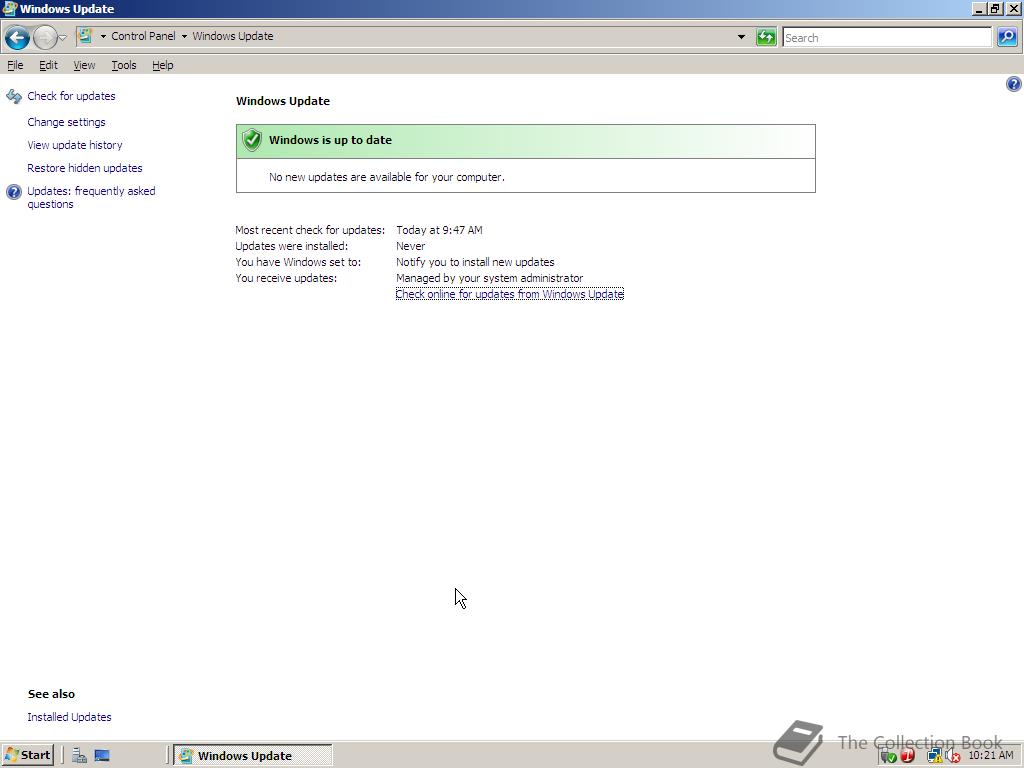Expand the arrow after Control Panel breadcrumb
The image size is (1024, 768).
click(184, 37)
